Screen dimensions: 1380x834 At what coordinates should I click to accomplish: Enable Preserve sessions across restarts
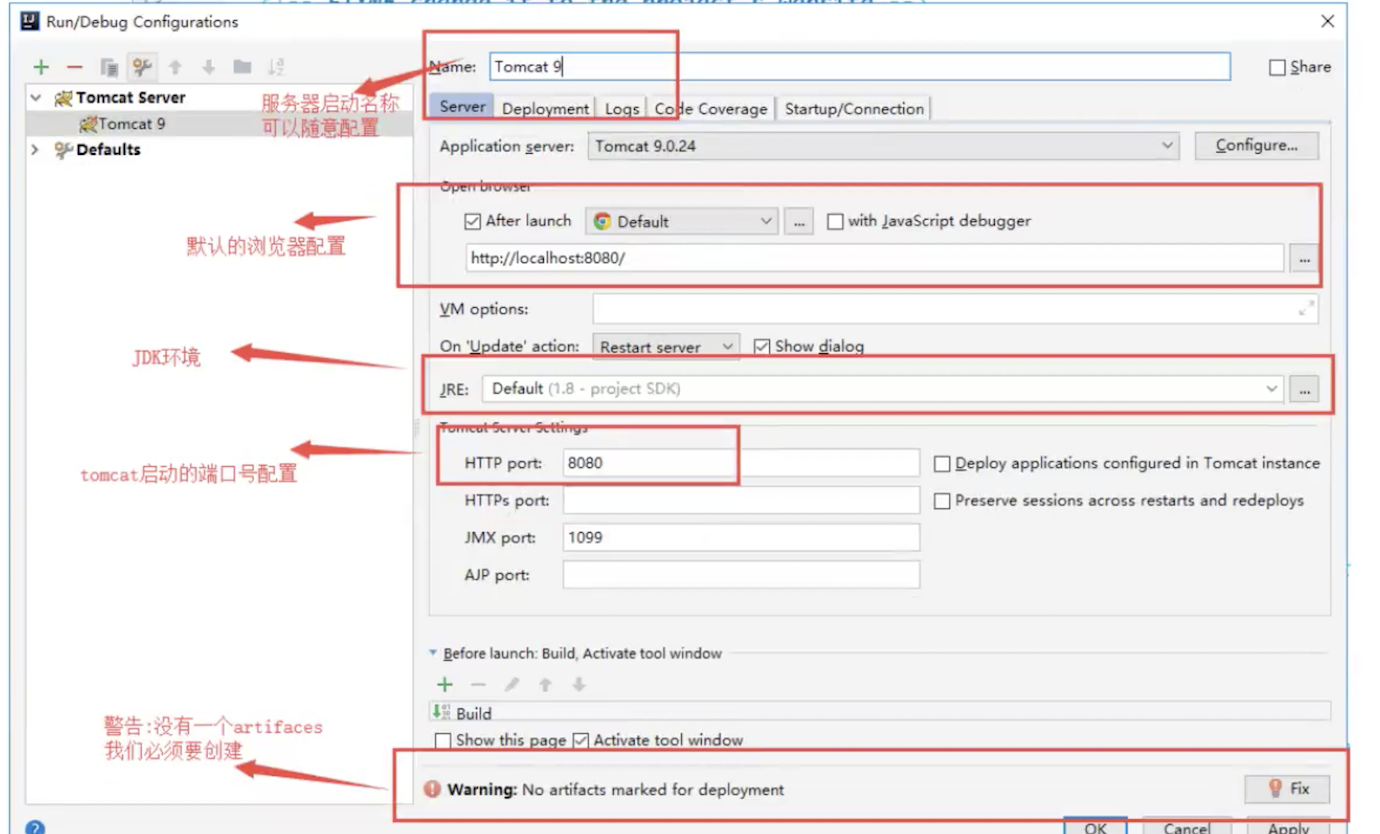tap(942, 501)
